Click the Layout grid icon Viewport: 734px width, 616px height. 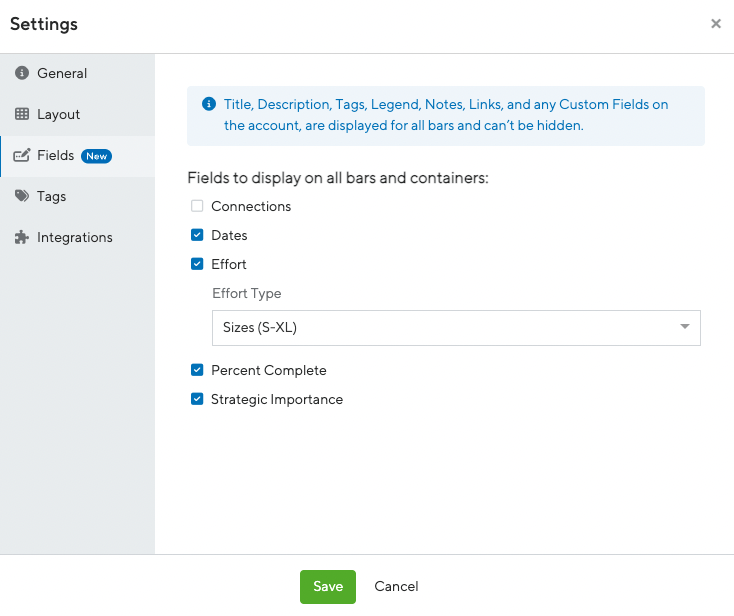(22, 114)
